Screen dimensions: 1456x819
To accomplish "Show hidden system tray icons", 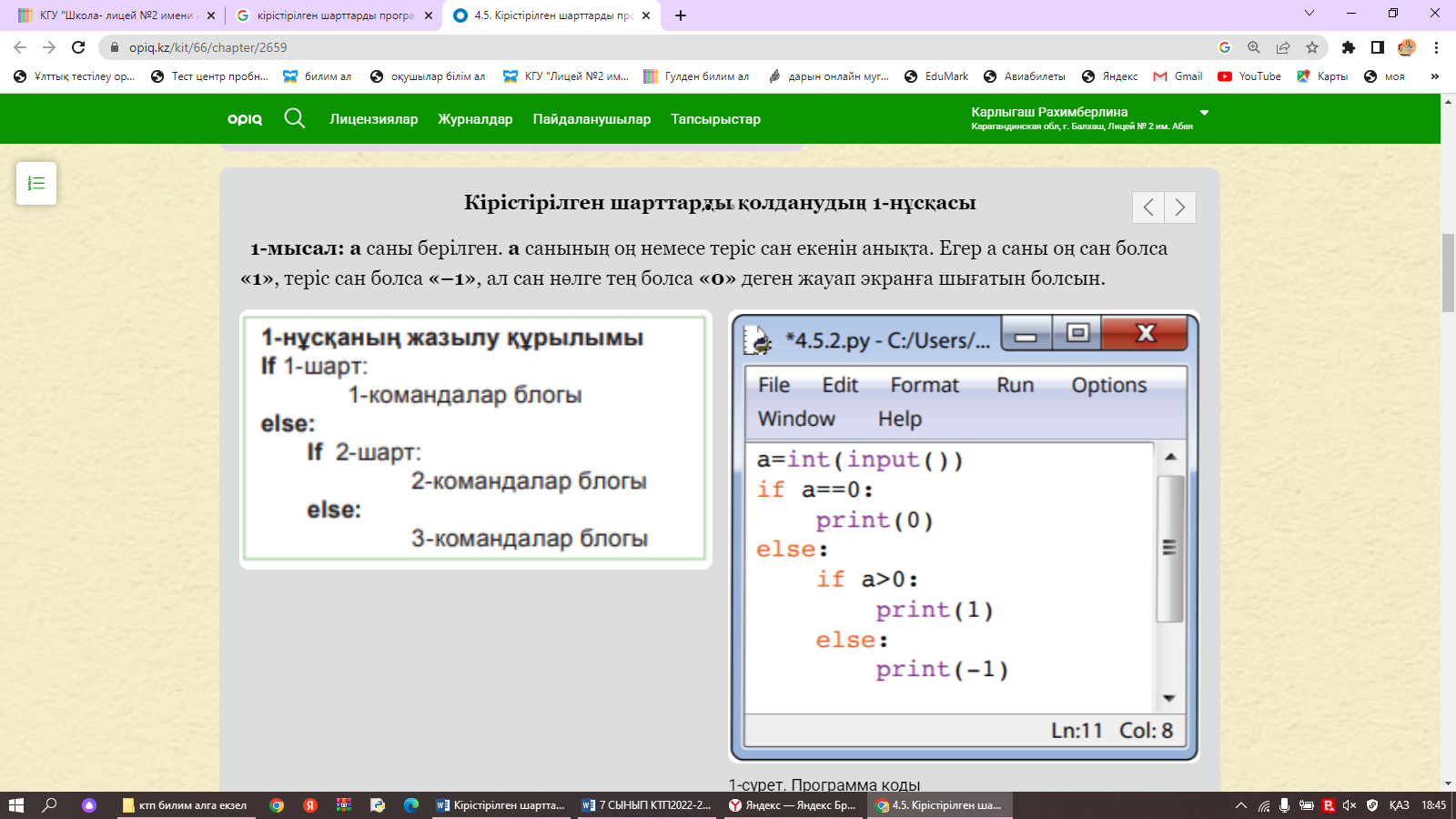I will tap(1240, 805).
